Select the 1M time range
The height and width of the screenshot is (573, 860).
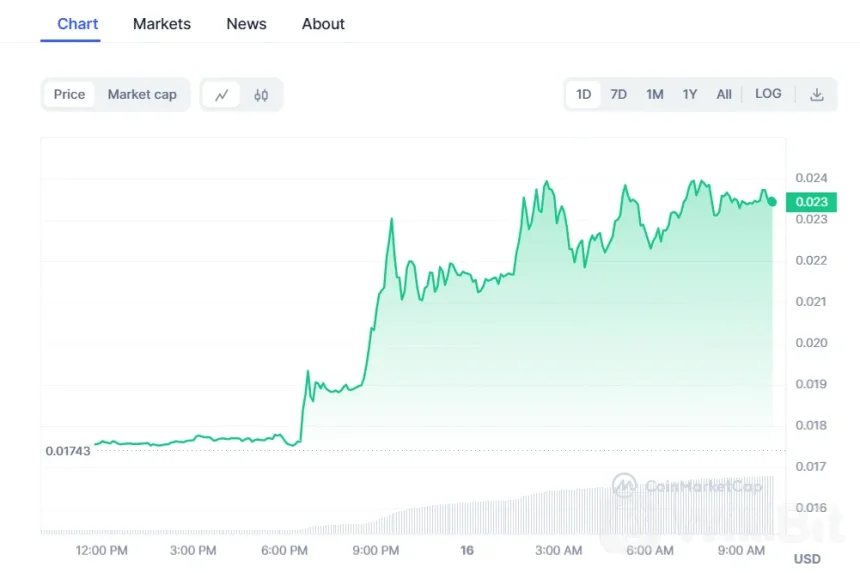(x=654, y=94)
